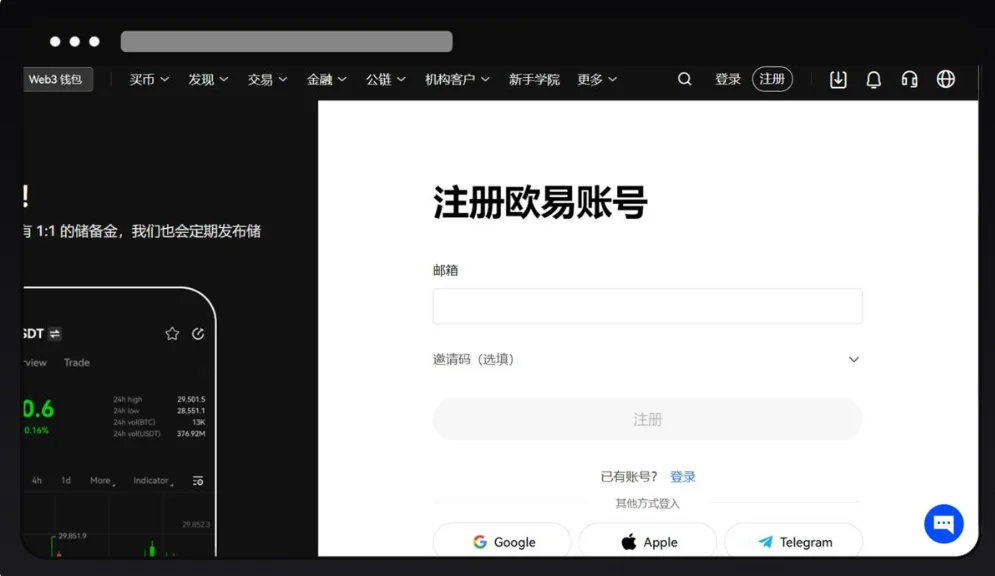Sign in with Apple button
The image size is (995, 576).
pyautogui.click(x=647, y=542)
